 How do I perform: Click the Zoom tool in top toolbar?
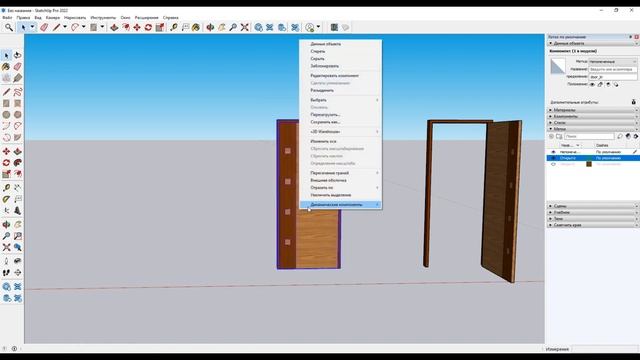point(233,27)
